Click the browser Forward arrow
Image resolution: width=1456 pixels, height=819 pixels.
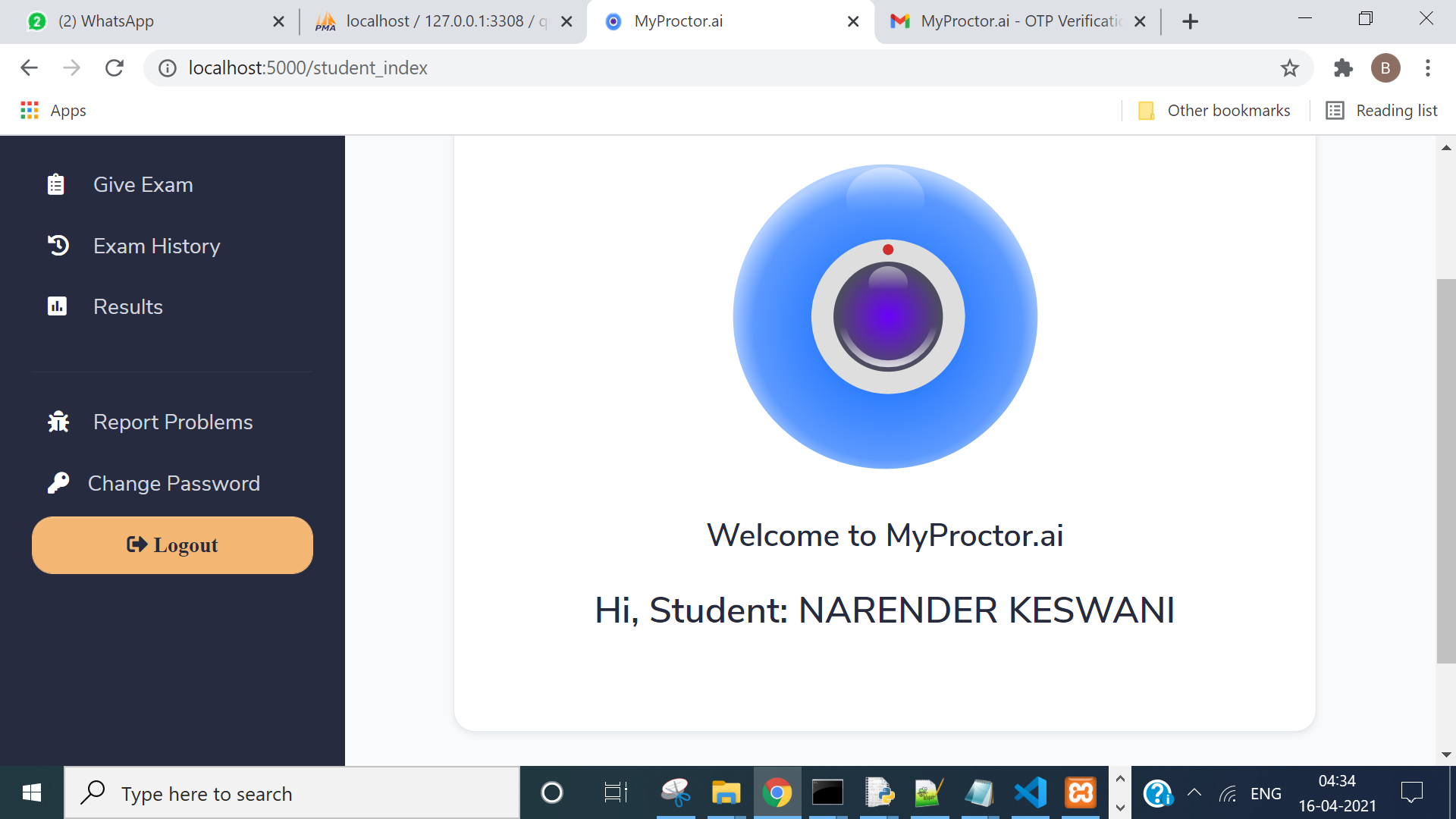point(71,67)
